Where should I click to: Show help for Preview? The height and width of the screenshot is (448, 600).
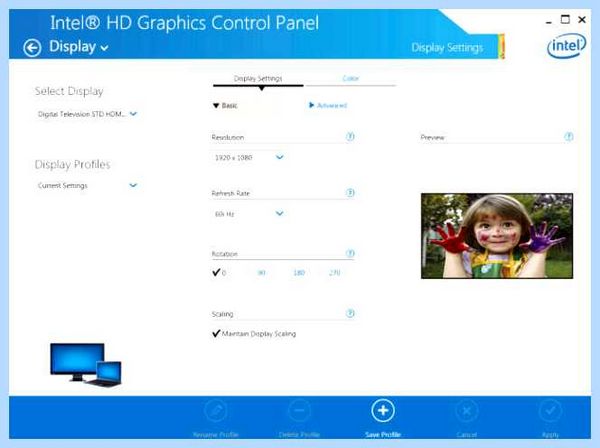(569, 136)
